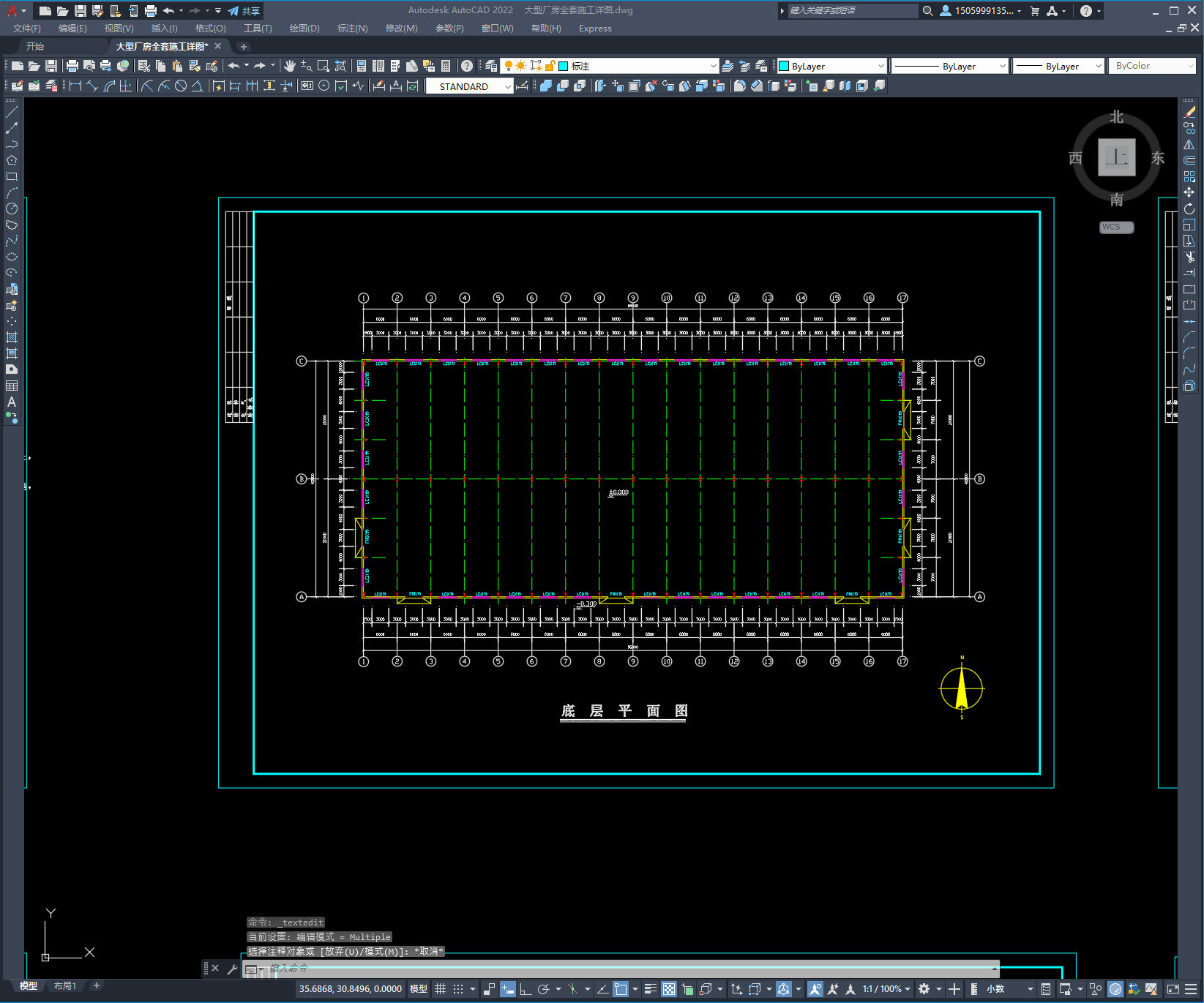Switch to the 布局1 layout tab

pos(65,985)
